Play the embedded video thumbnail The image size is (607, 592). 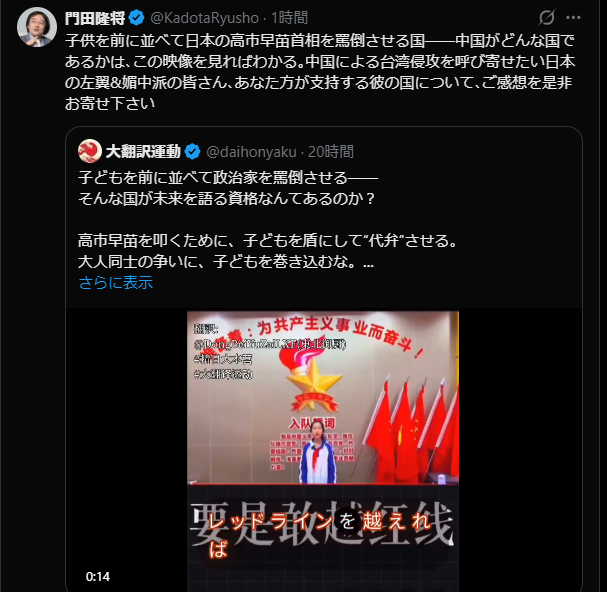[x=323, y=451]
